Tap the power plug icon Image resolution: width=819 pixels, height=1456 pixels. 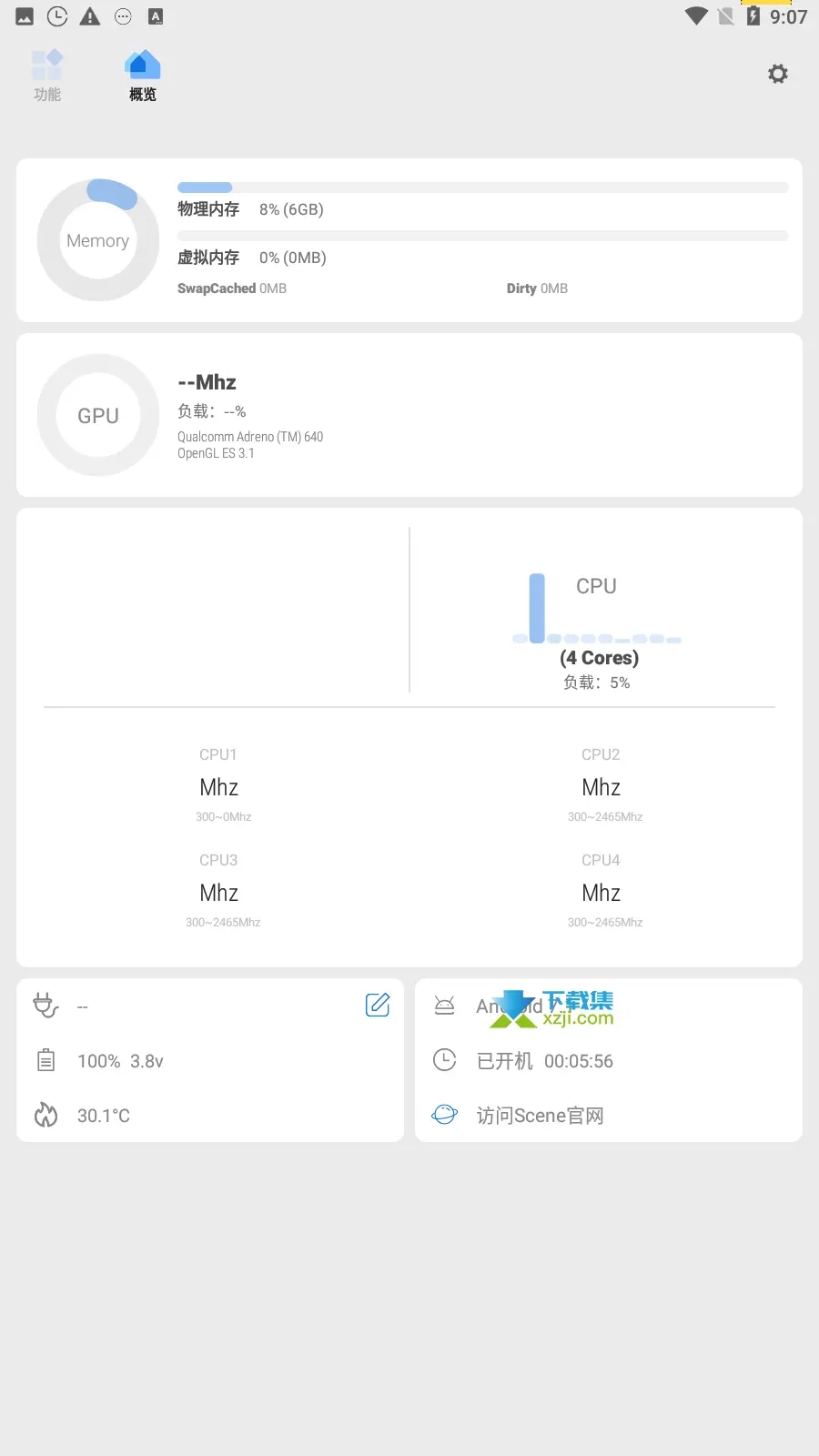tap(45, 1006)
